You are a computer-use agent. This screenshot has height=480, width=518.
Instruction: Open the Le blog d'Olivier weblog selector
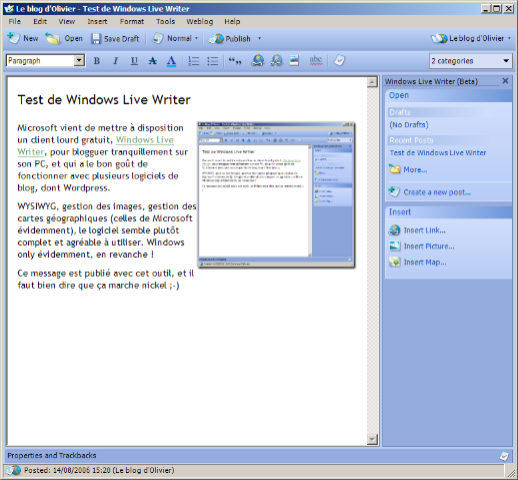point(471,38)
